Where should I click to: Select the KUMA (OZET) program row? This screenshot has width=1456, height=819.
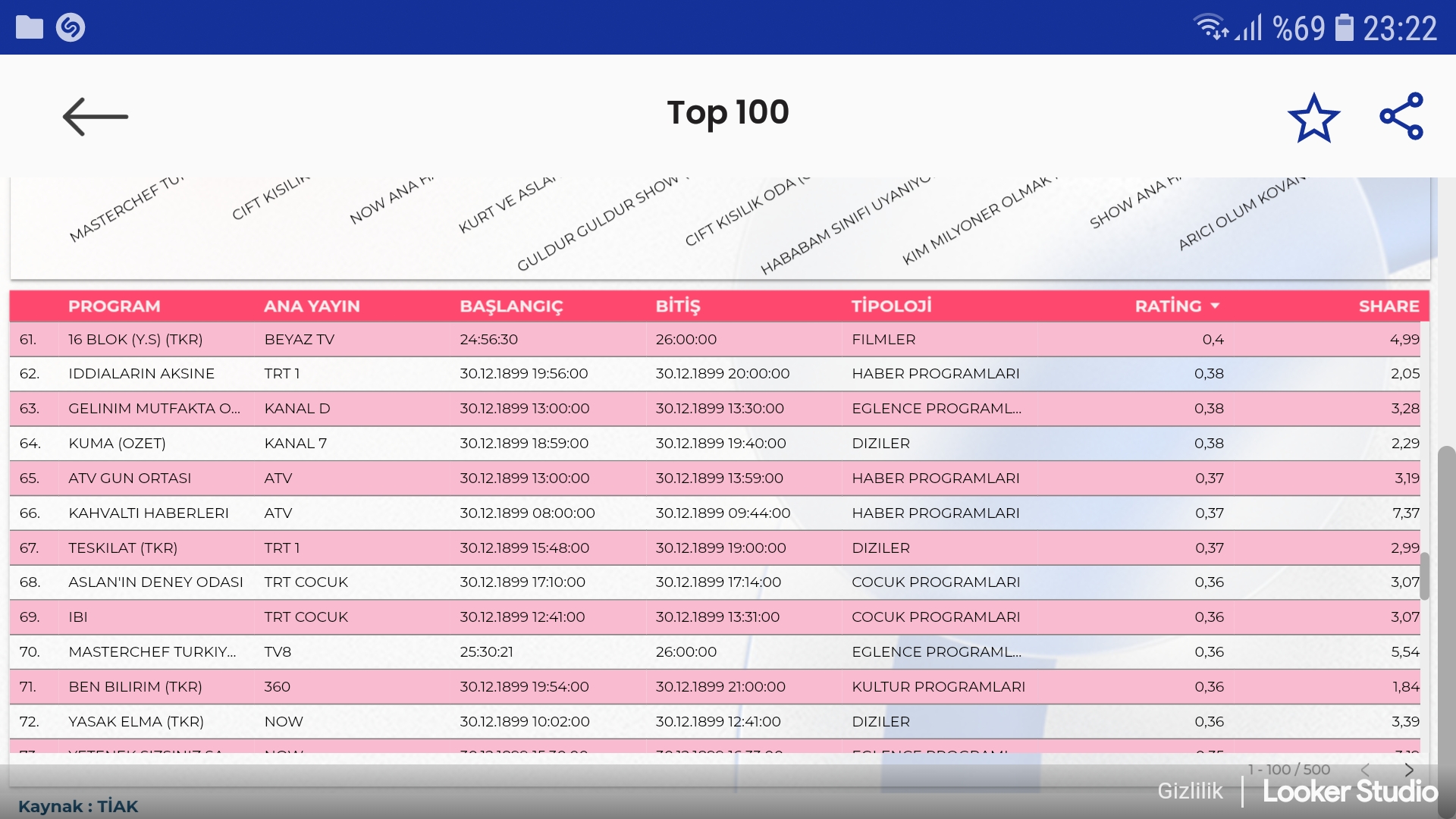(x=117, y=443)
